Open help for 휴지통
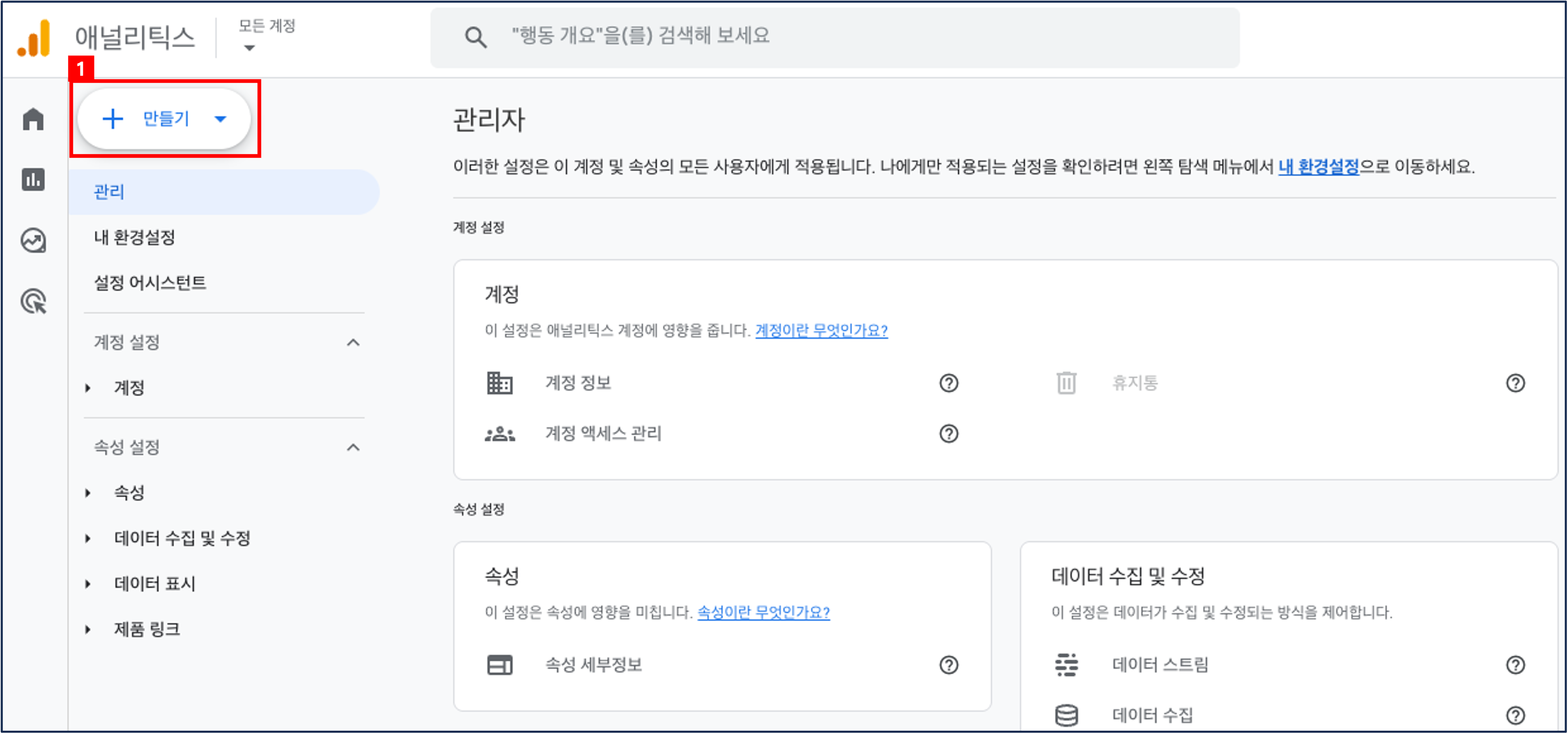Viewport: 1568px width, 734px height. [1516, 383]
